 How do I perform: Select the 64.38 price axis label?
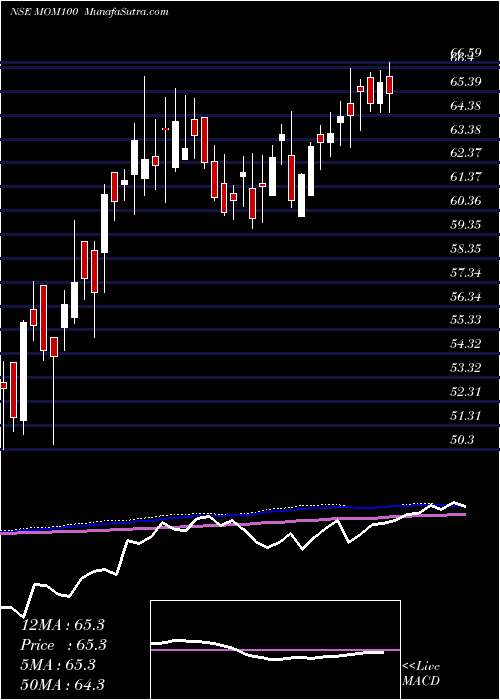pos(466,106)
